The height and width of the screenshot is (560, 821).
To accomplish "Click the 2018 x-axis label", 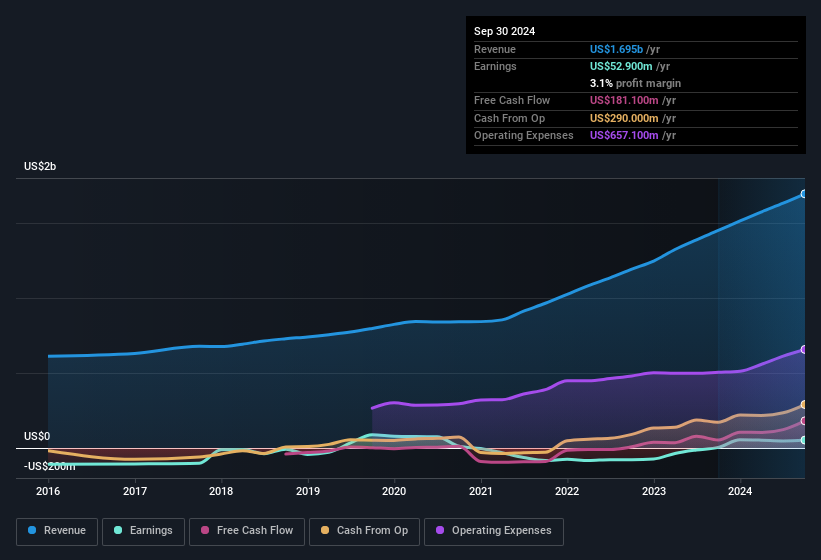I will coord(221,491).
